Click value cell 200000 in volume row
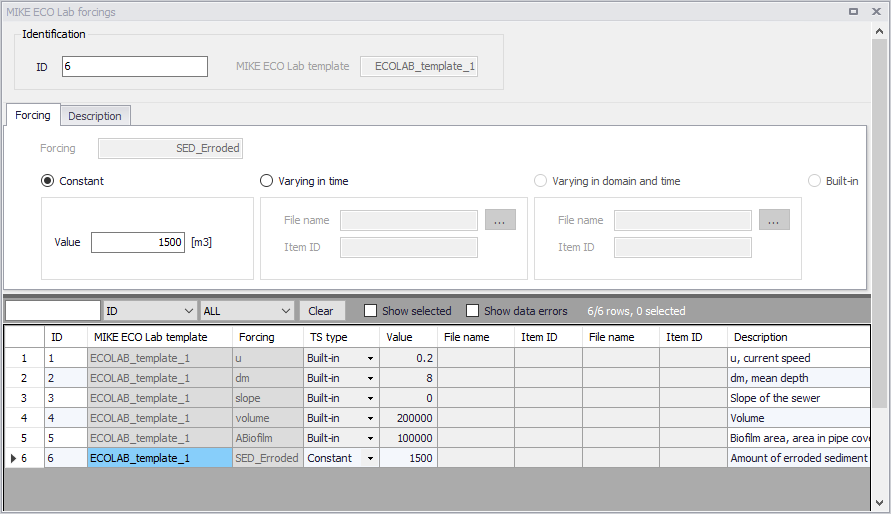Viewport: 891px width, 514px height. coord(409,419)
